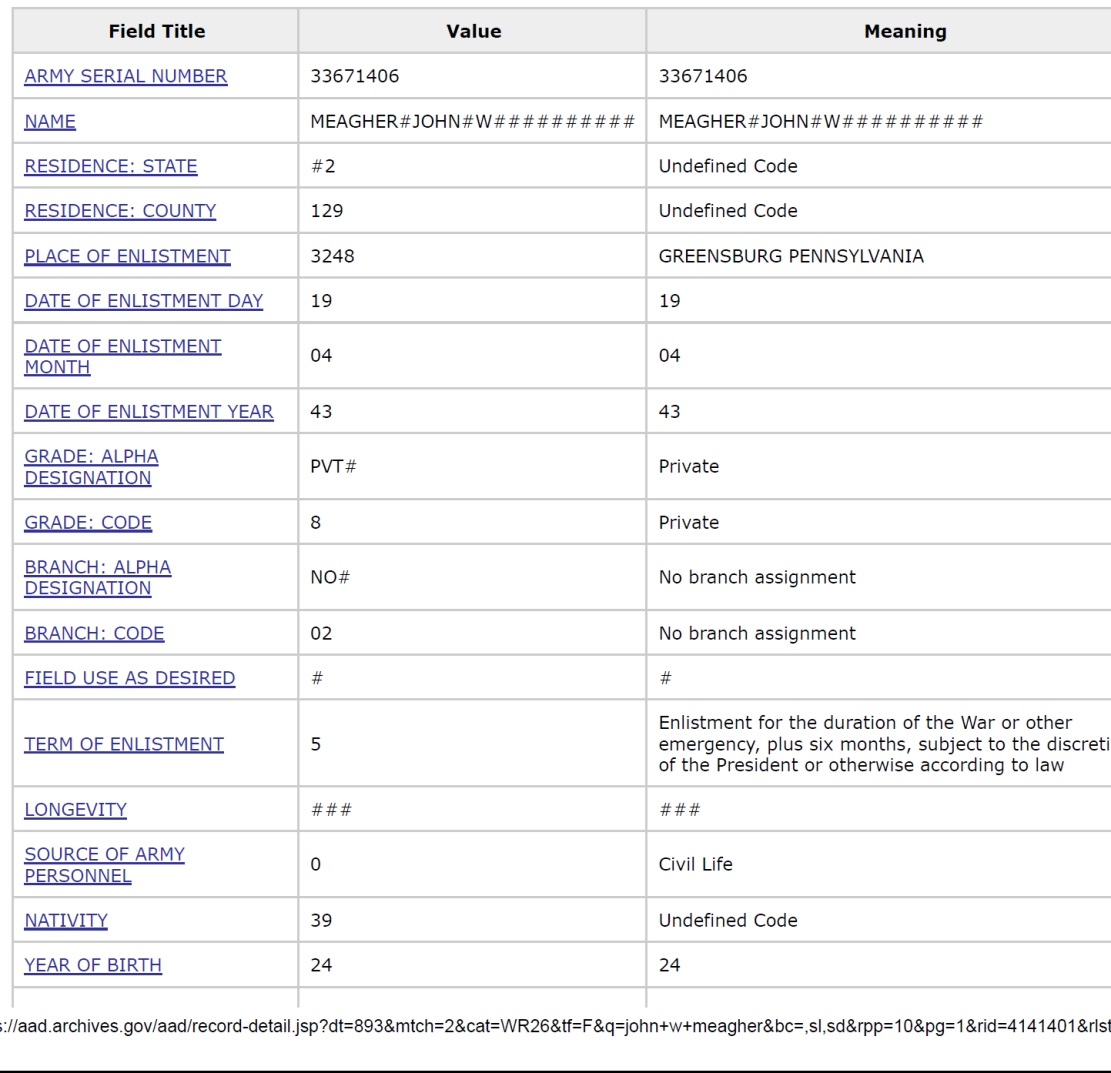Click the NAME field title link

point(50,121)
